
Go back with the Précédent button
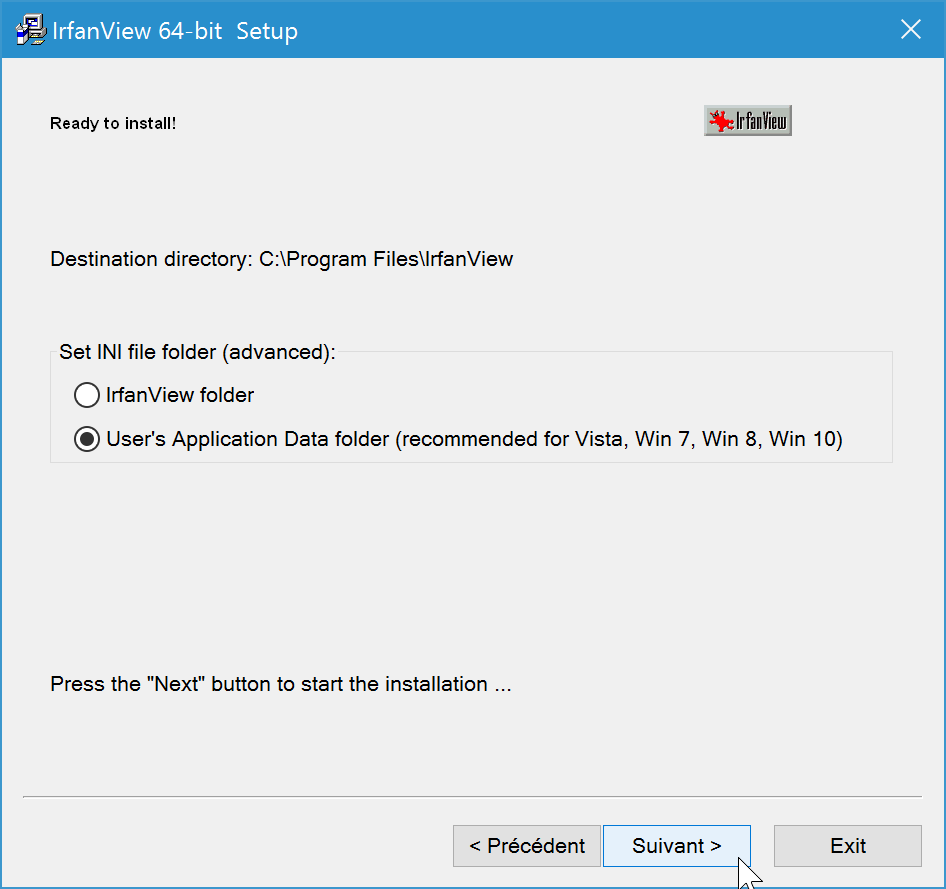[x=527, y=846]
